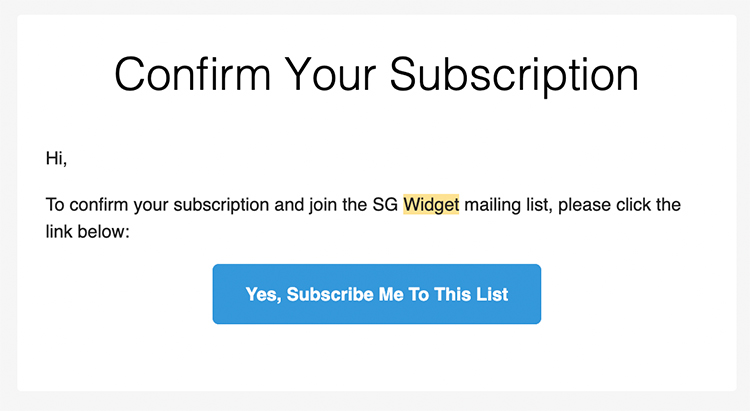Click the word SG before Widget

click(385, 205)
